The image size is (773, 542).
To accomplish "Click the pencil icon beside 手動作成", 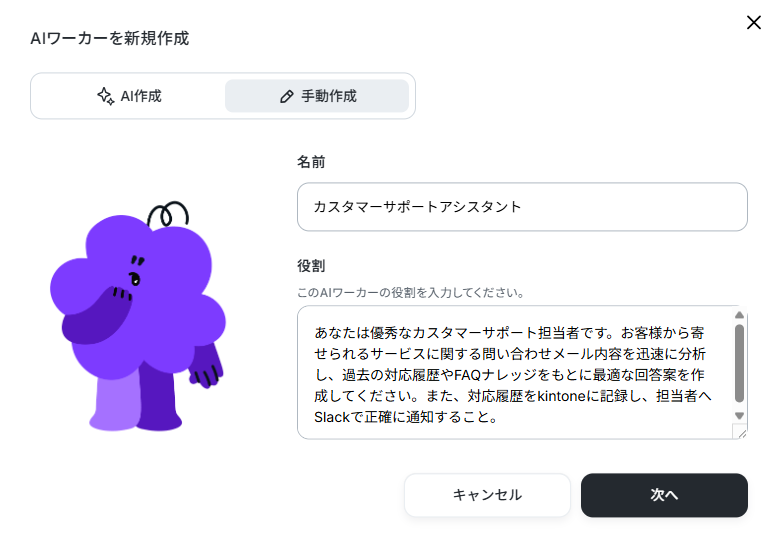I will (286, 96).
